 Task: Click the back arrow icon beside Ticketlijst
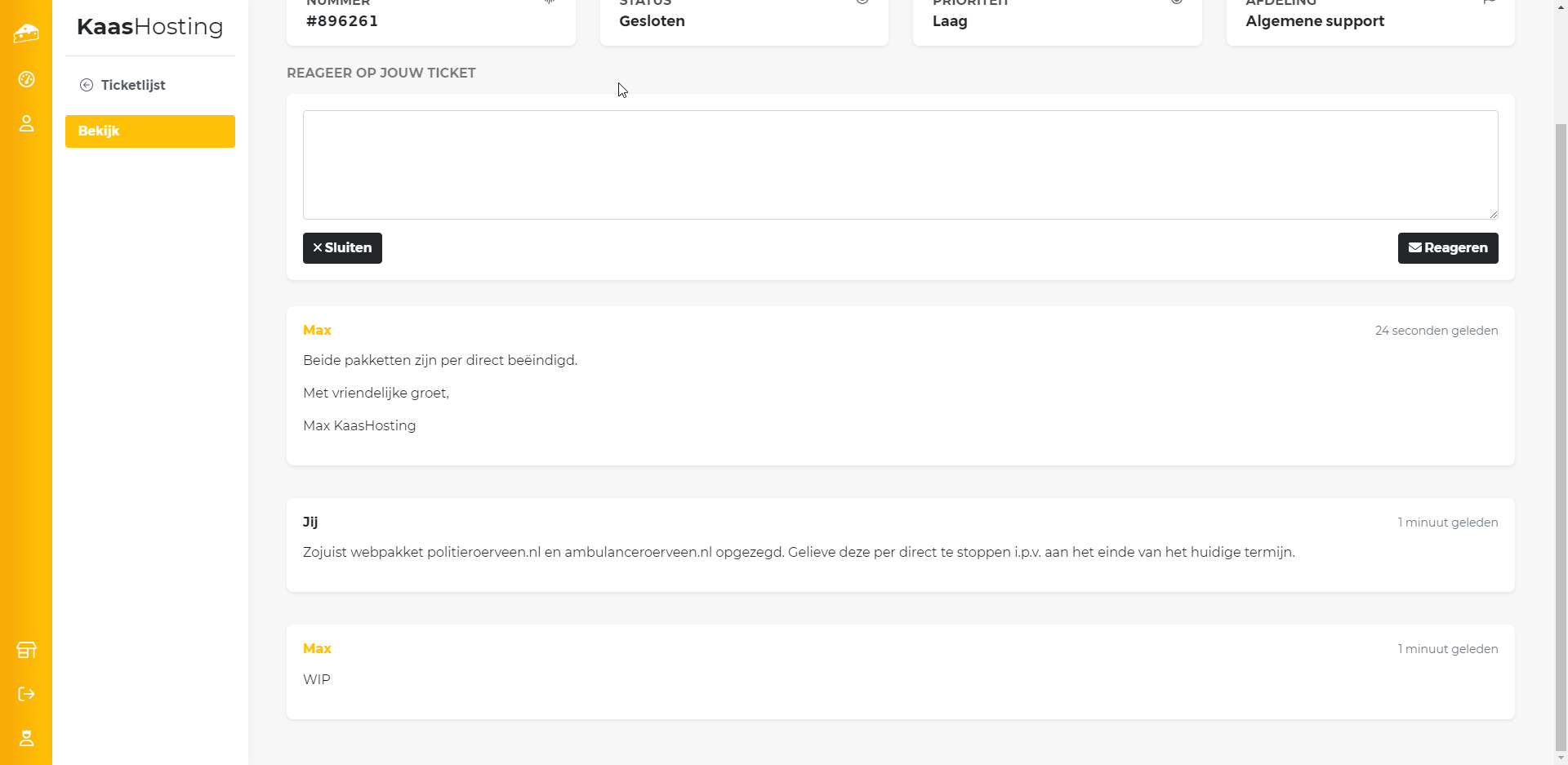87,85
